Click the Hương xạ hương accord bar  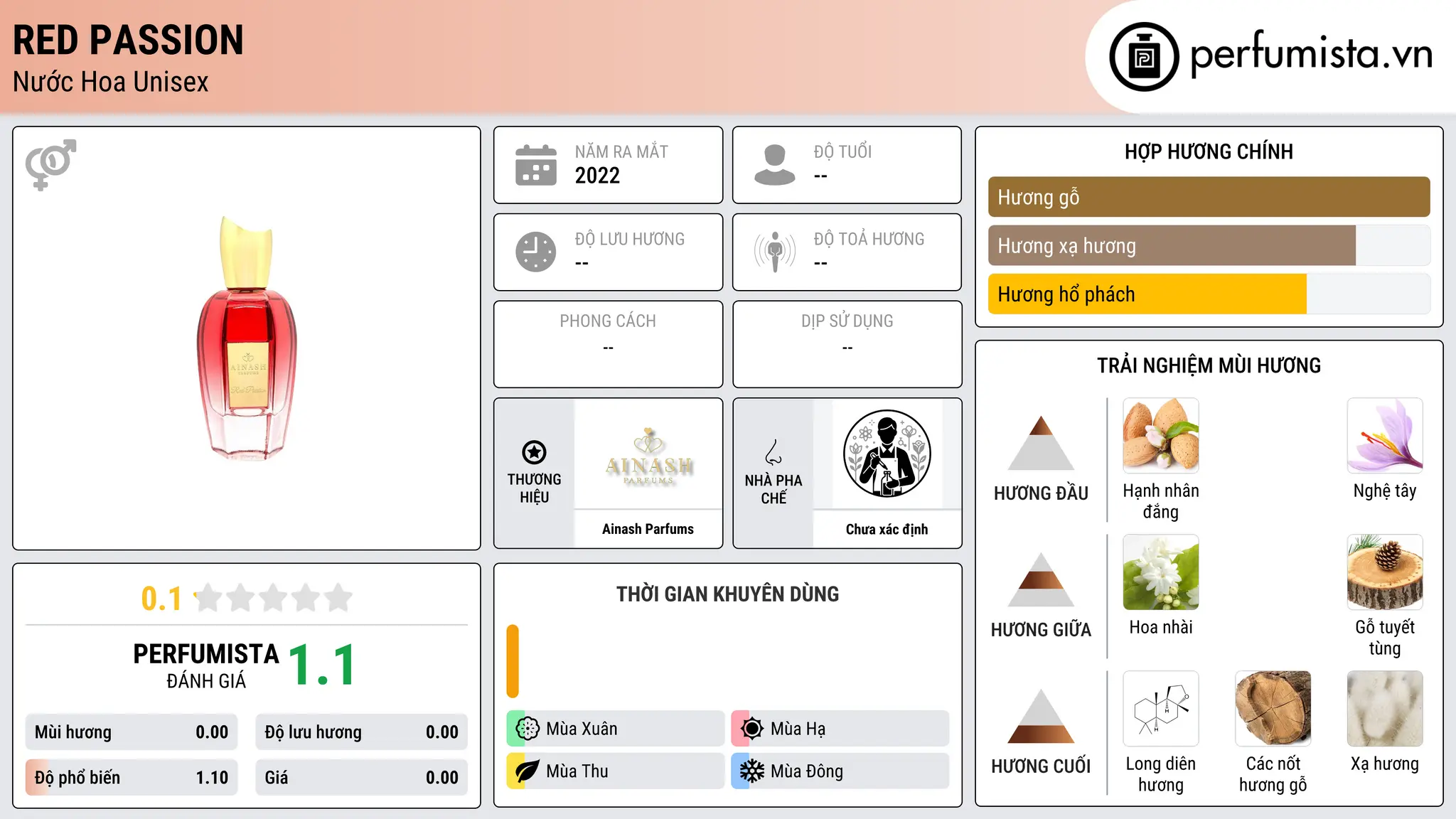[x=1209, y=245]
